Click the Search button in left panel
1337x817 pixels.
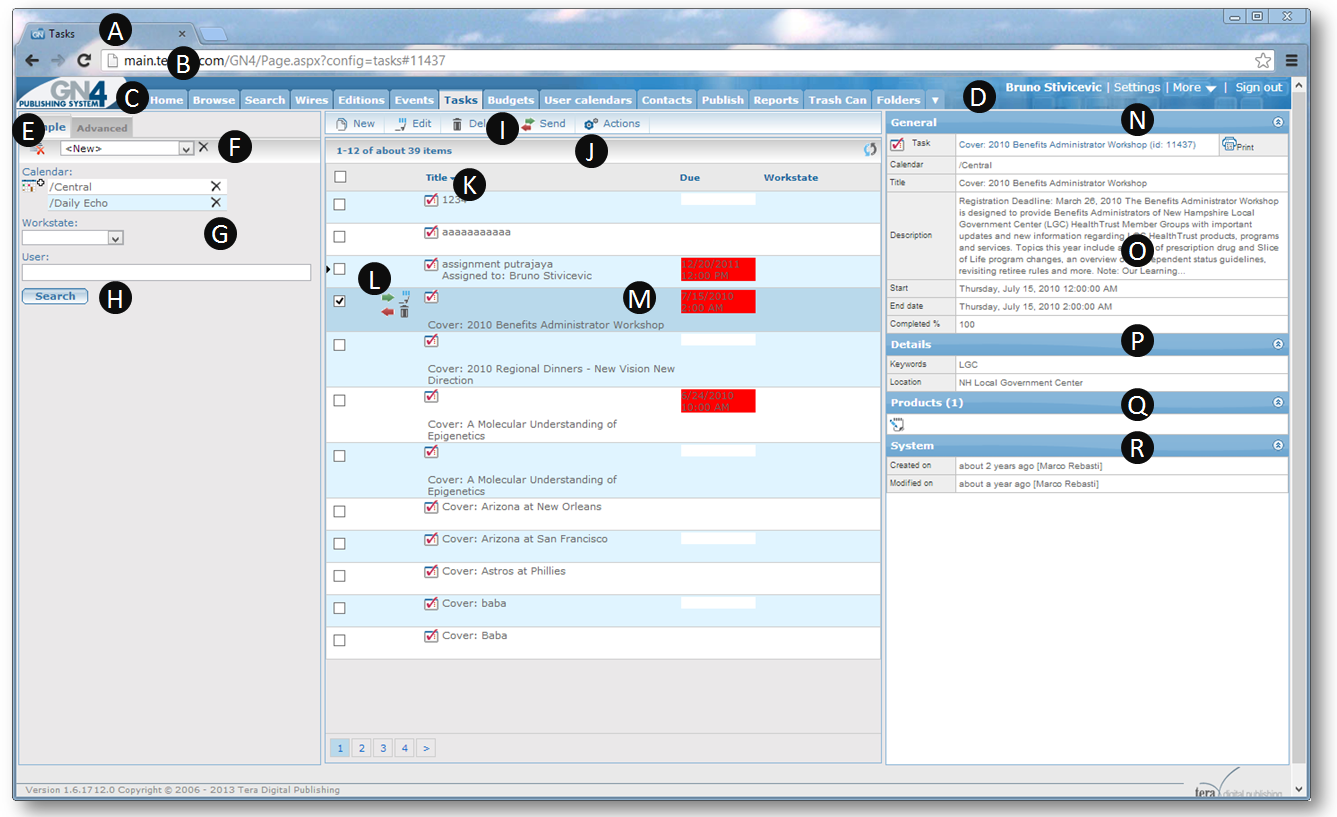pos(55,296)
